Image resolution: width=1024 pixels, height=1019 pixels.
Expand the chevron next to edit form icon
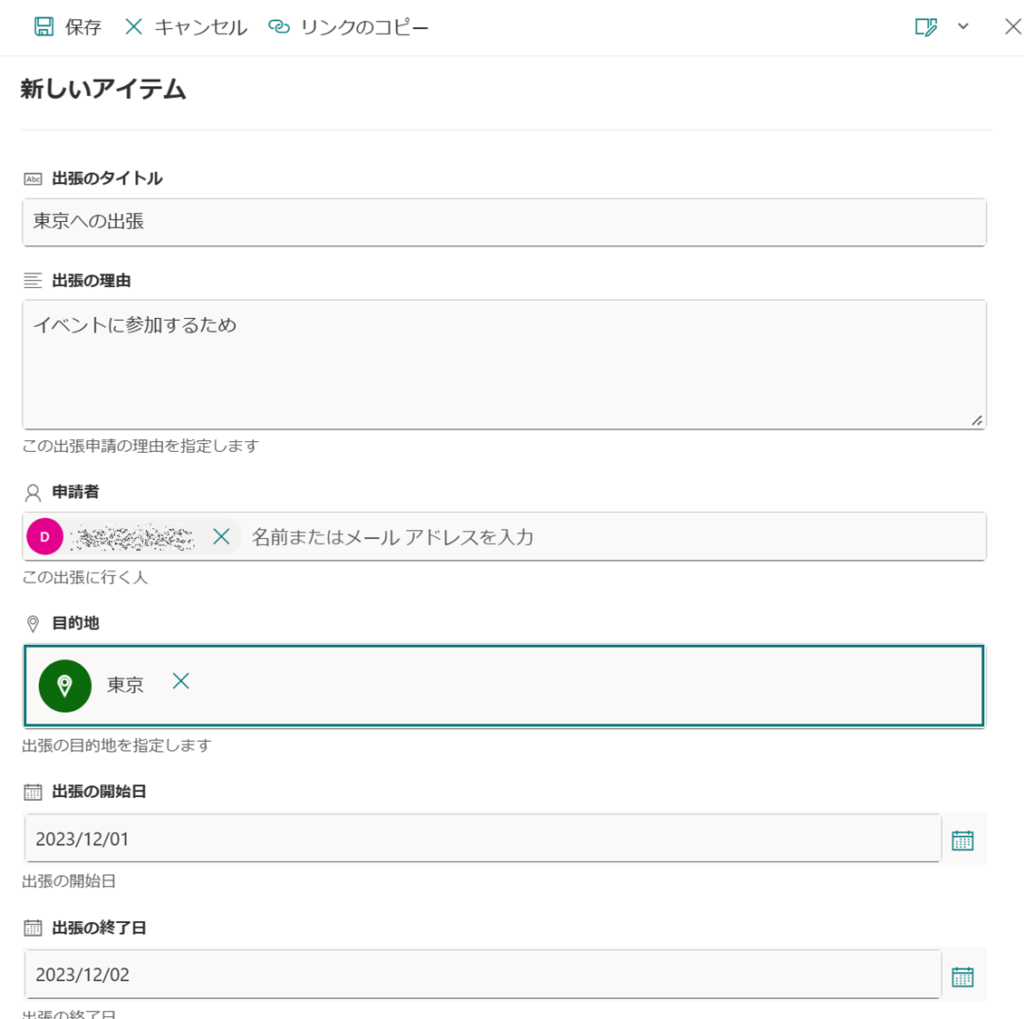[963, 27]
